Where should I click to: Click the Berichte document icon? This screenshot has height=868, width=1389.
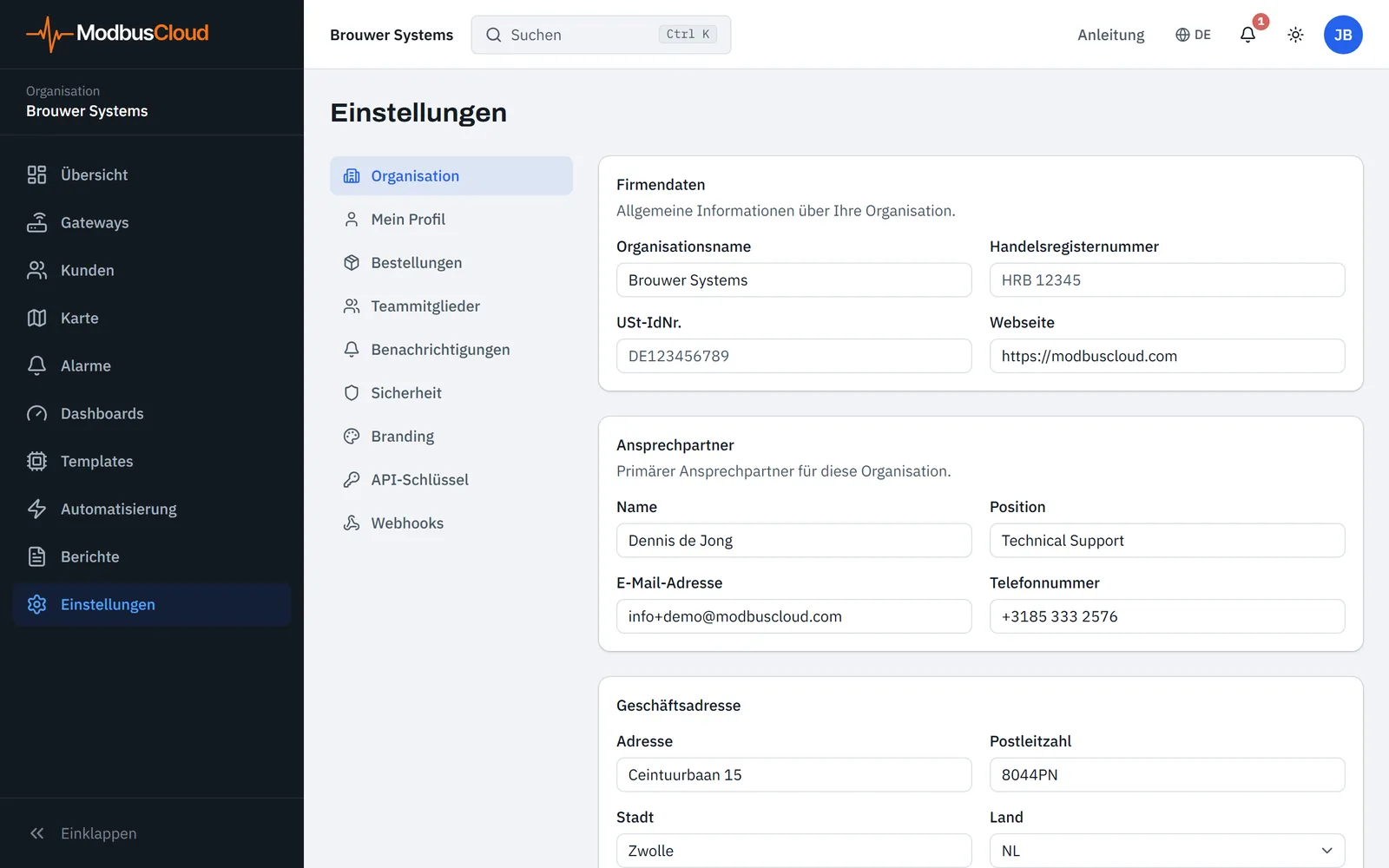pyautogui.click(x=36, y=556)
